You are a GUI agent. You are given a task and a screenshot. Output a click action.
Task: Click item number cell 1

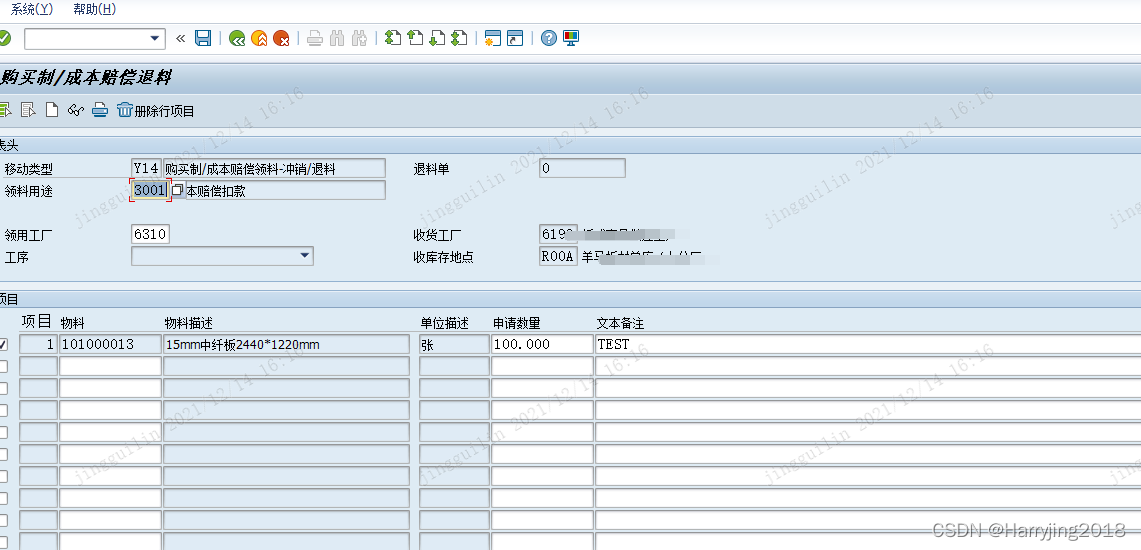tap(38, 345)
